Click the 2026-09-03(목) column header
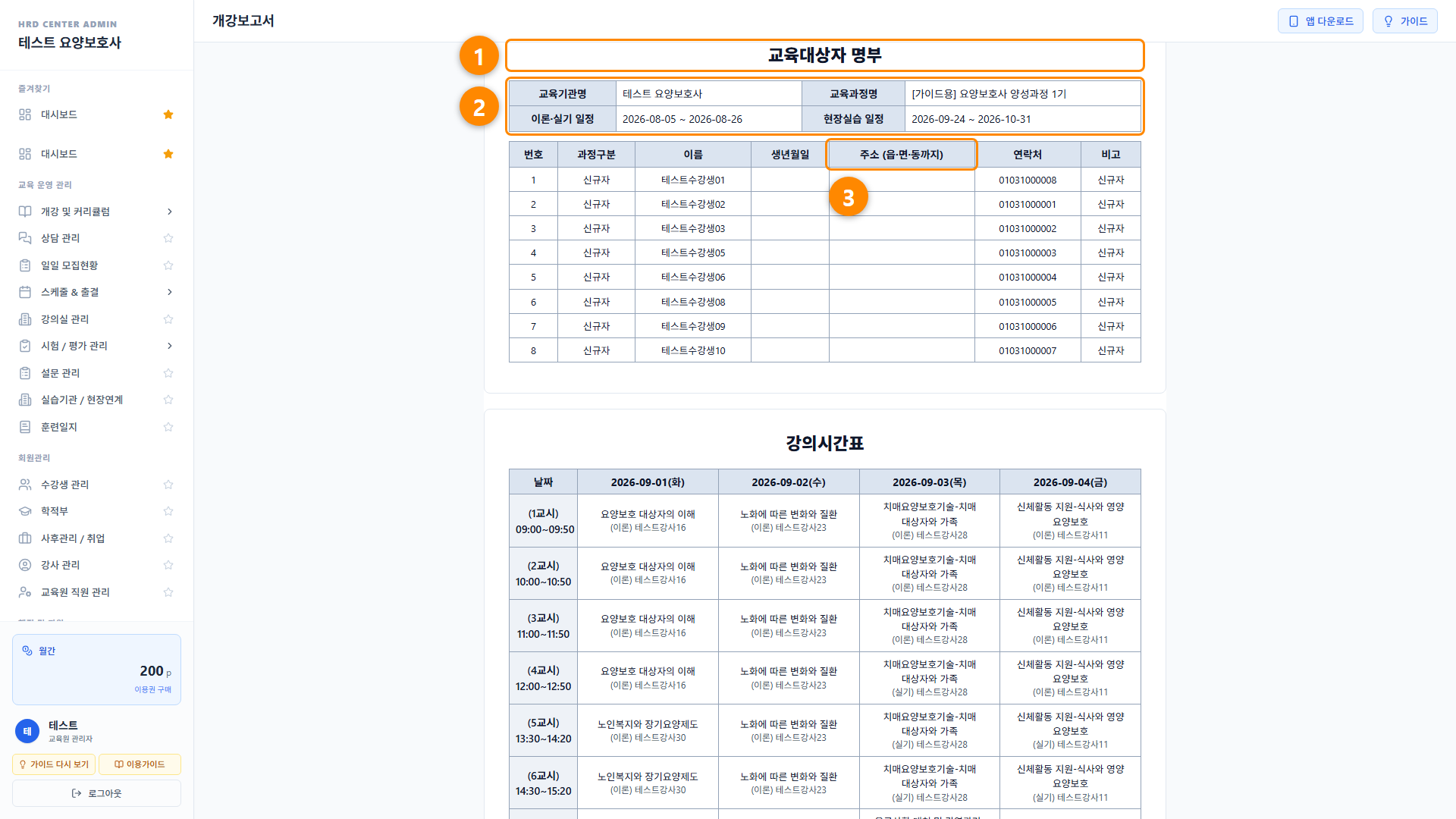 click(929, 482)
